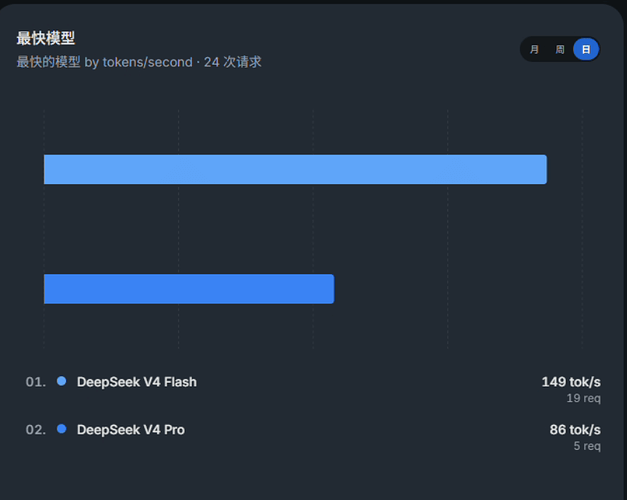Screen dimensions: 627x500
Task: Click the legend dot beside DeepSeek V4 Flash
Action: point(62,381)
